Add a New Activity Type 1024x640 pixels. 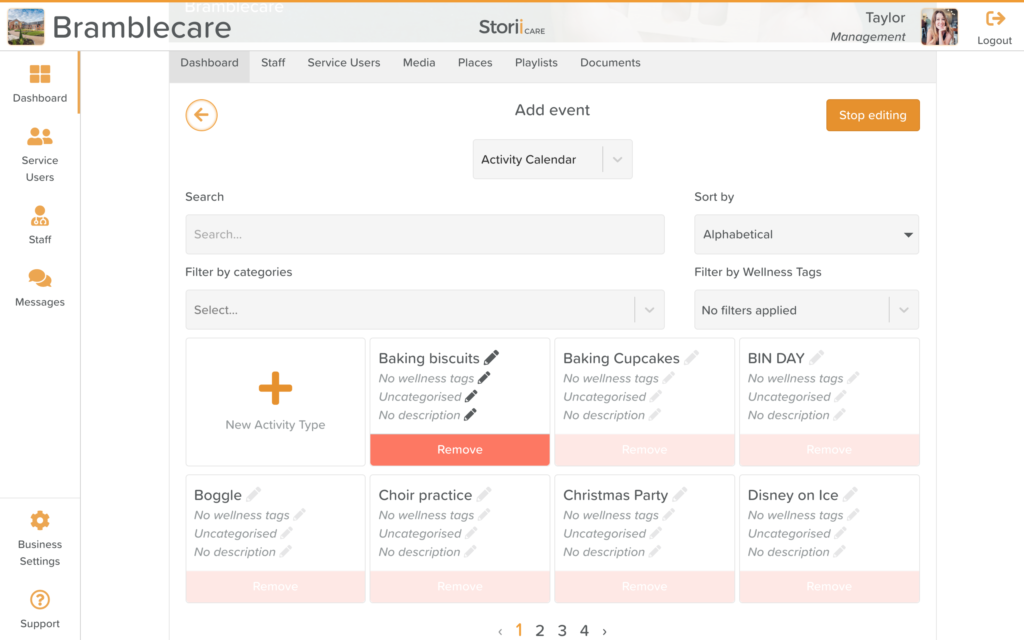pos(275,401)
